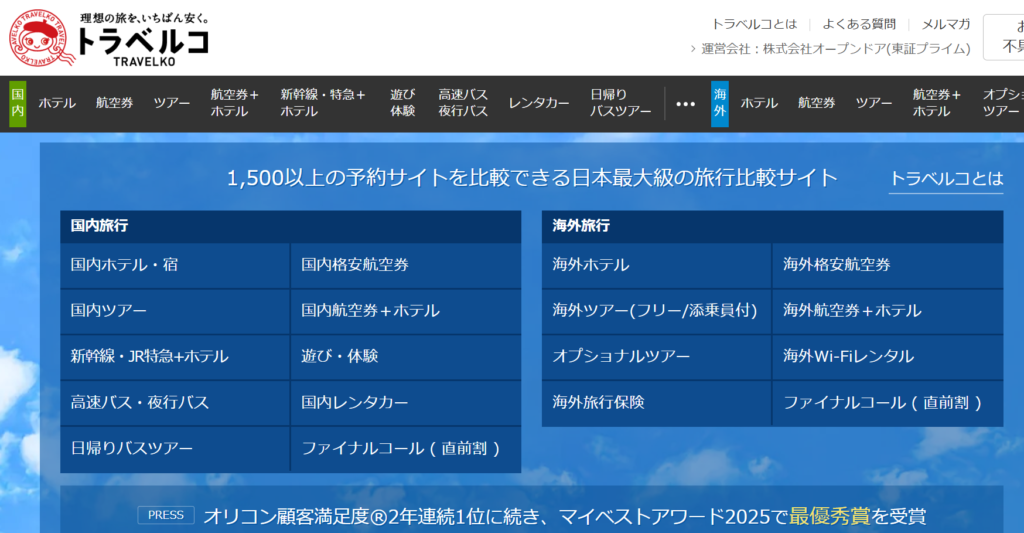The height and width of the screenshot is (533, 1024).
Task: Click the 国内ホテル・宿 tile
Action: tap(175, 265)
